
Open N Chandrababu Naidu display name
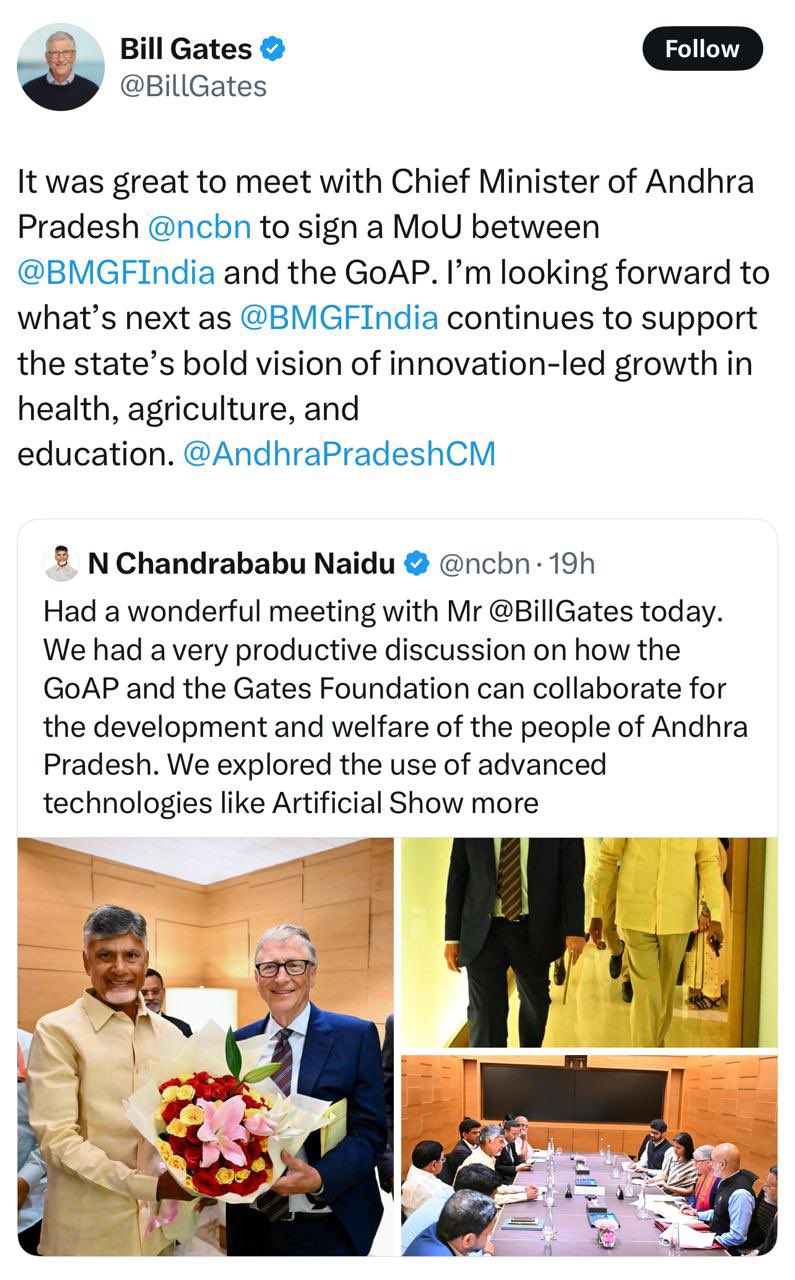242,564
